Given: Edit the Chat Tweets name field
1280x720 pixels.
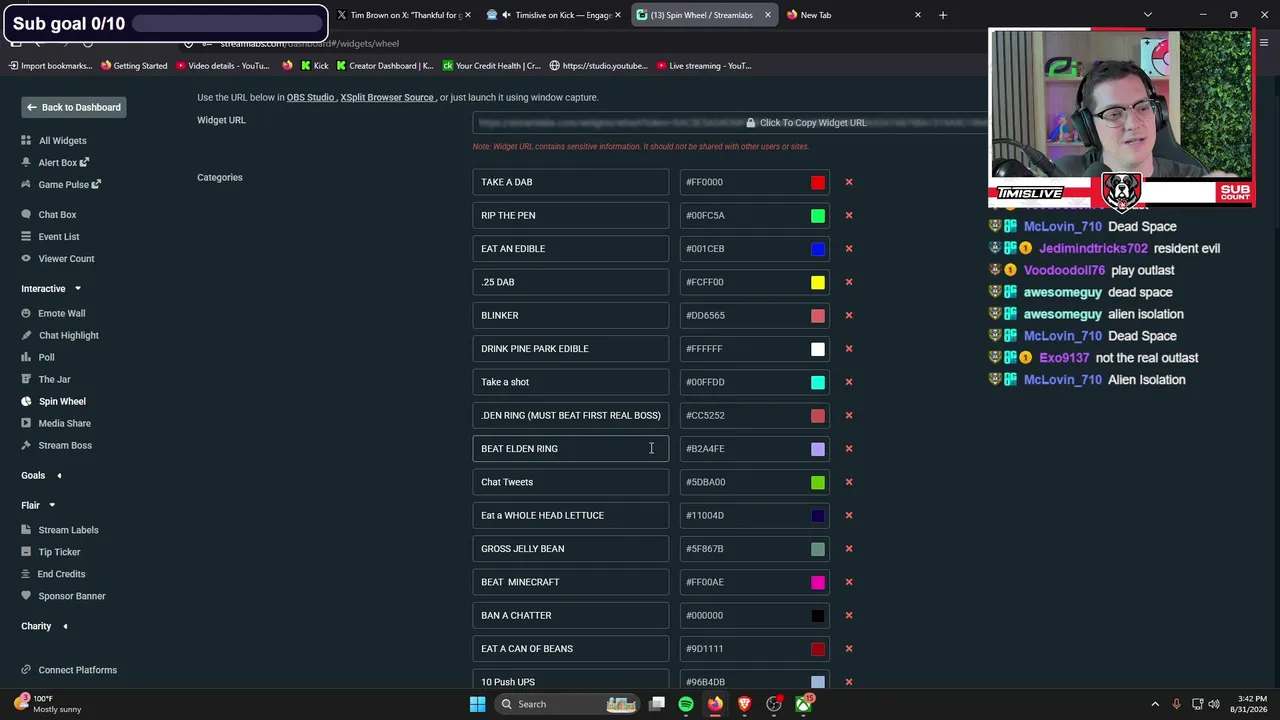Looking at the screenshot, I should coord(571,482).
